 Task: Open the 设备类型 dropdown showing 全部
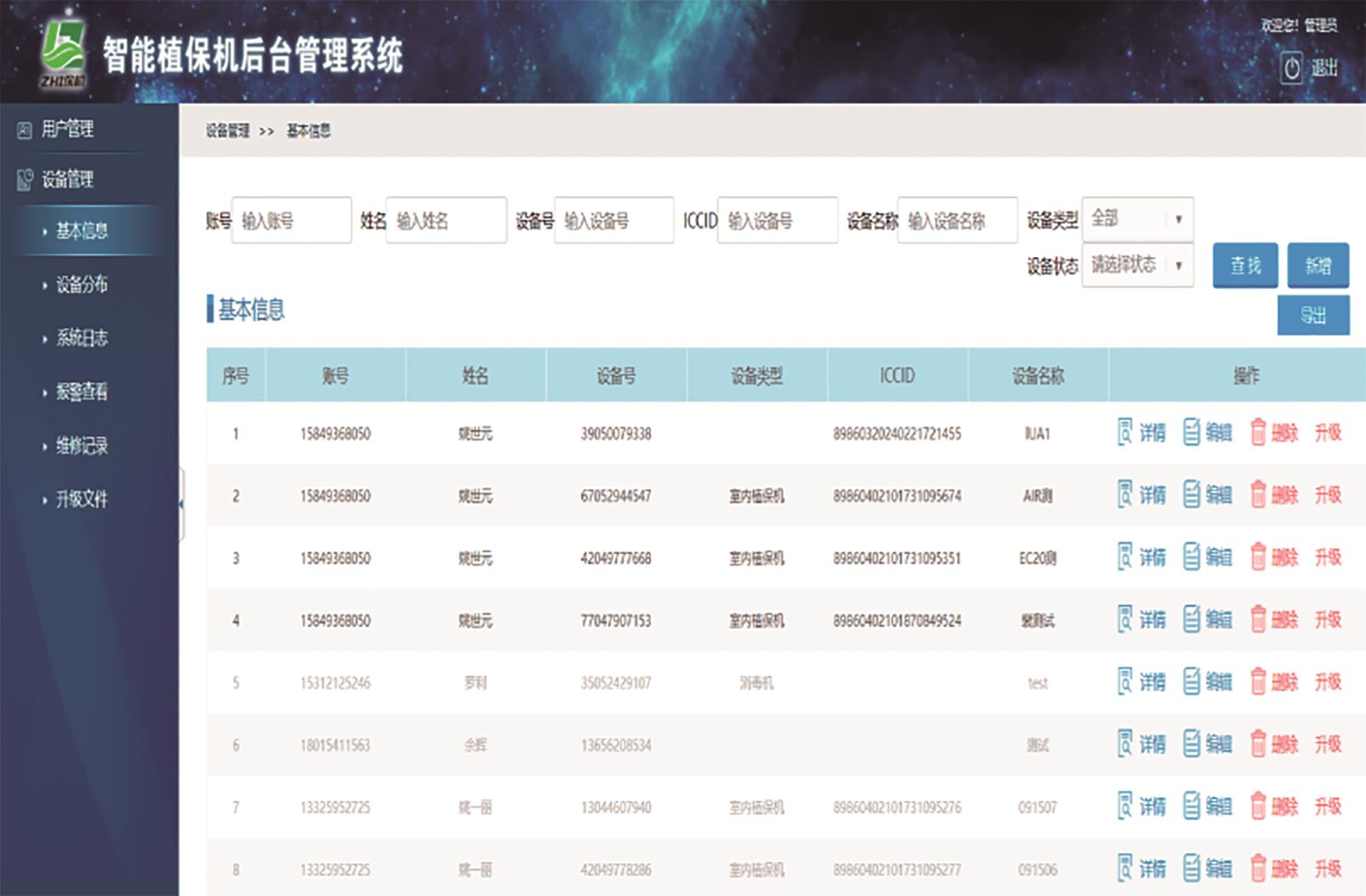point(1137,220)
